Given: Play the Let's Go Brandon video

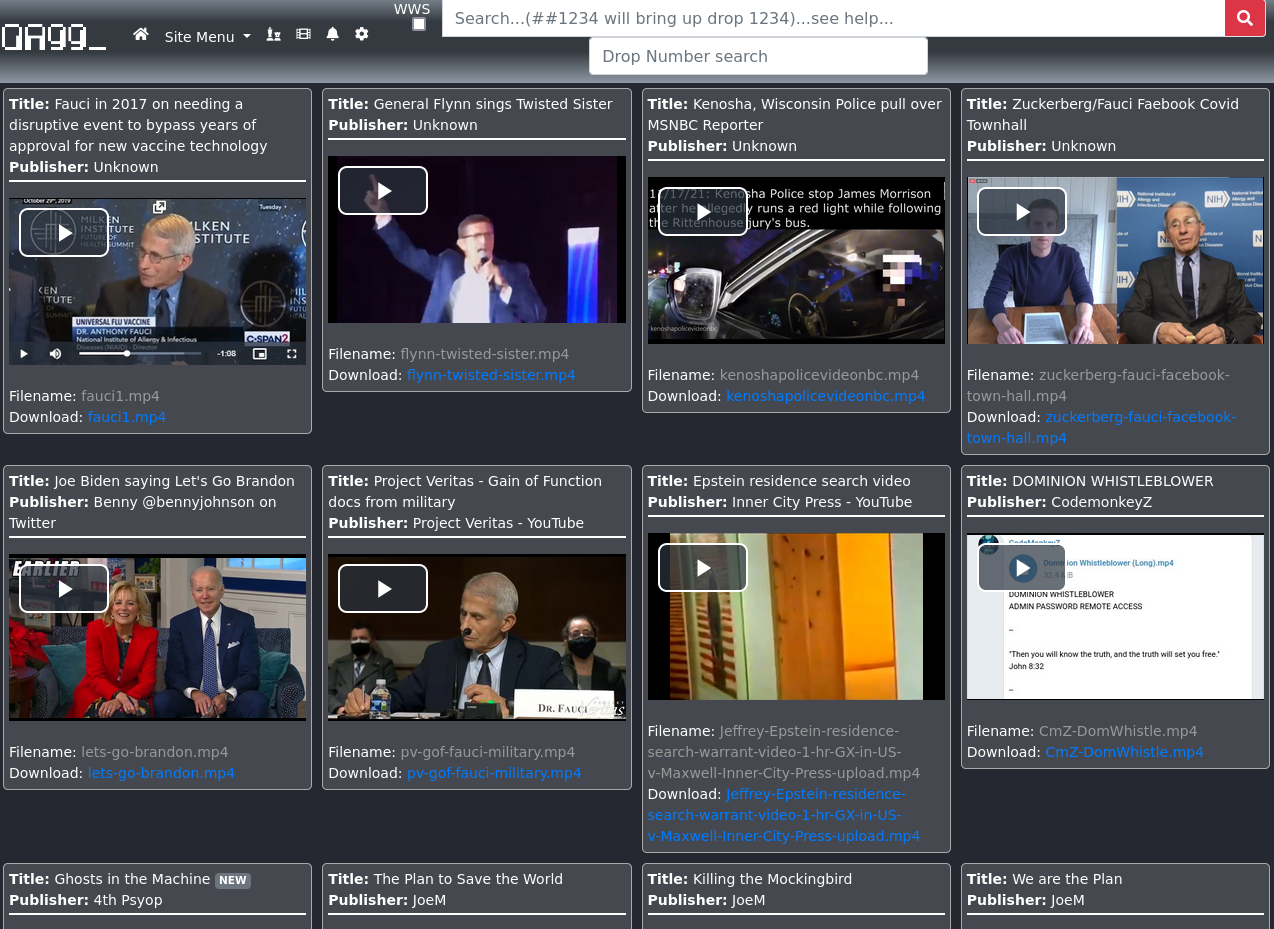Looking at the screenshot, I should [64, 589].
